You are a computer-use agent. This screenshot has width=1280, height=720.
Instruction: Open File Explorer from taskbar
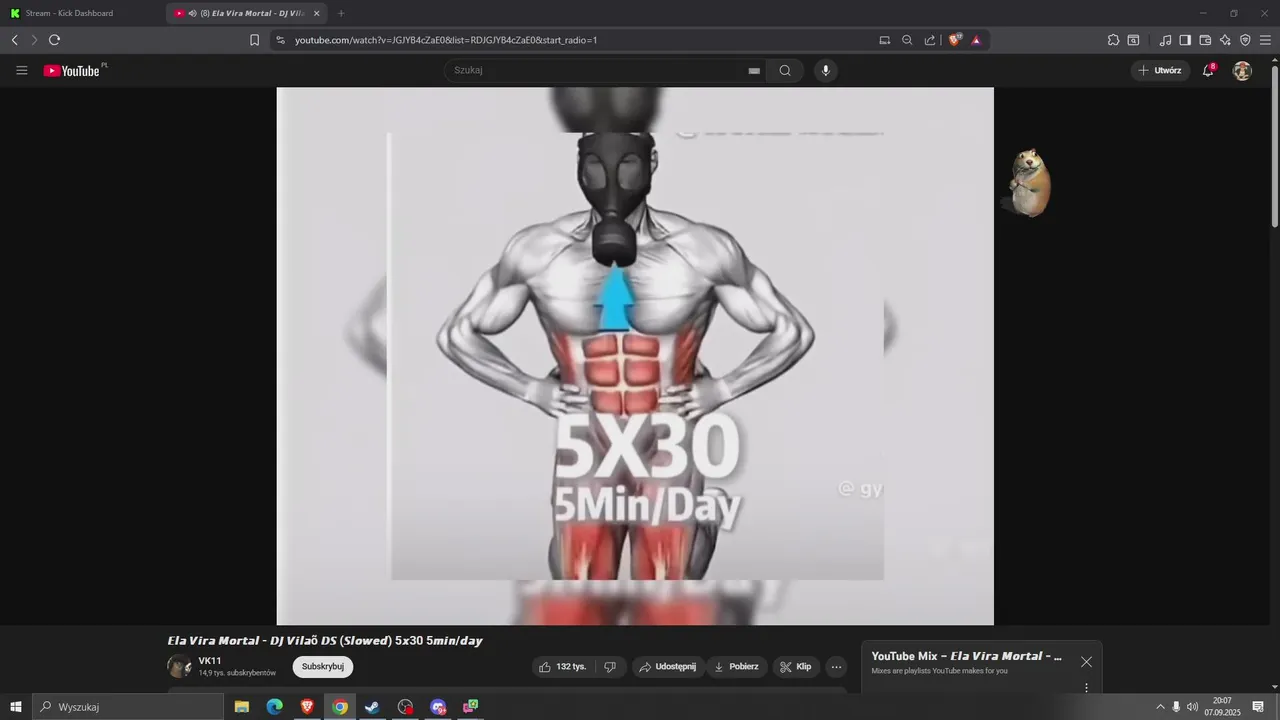click(x=242, y=707)
